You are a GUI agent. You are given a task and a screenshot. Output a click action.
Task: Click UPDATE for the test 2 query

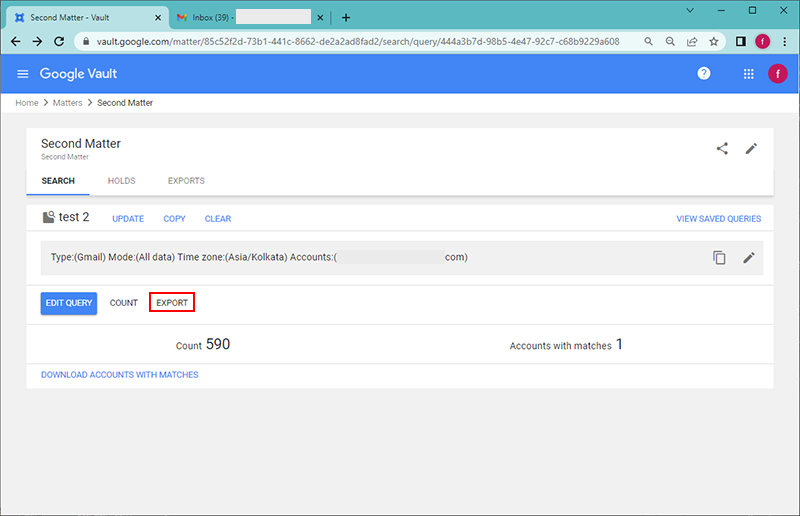click(x=128, y=219)
